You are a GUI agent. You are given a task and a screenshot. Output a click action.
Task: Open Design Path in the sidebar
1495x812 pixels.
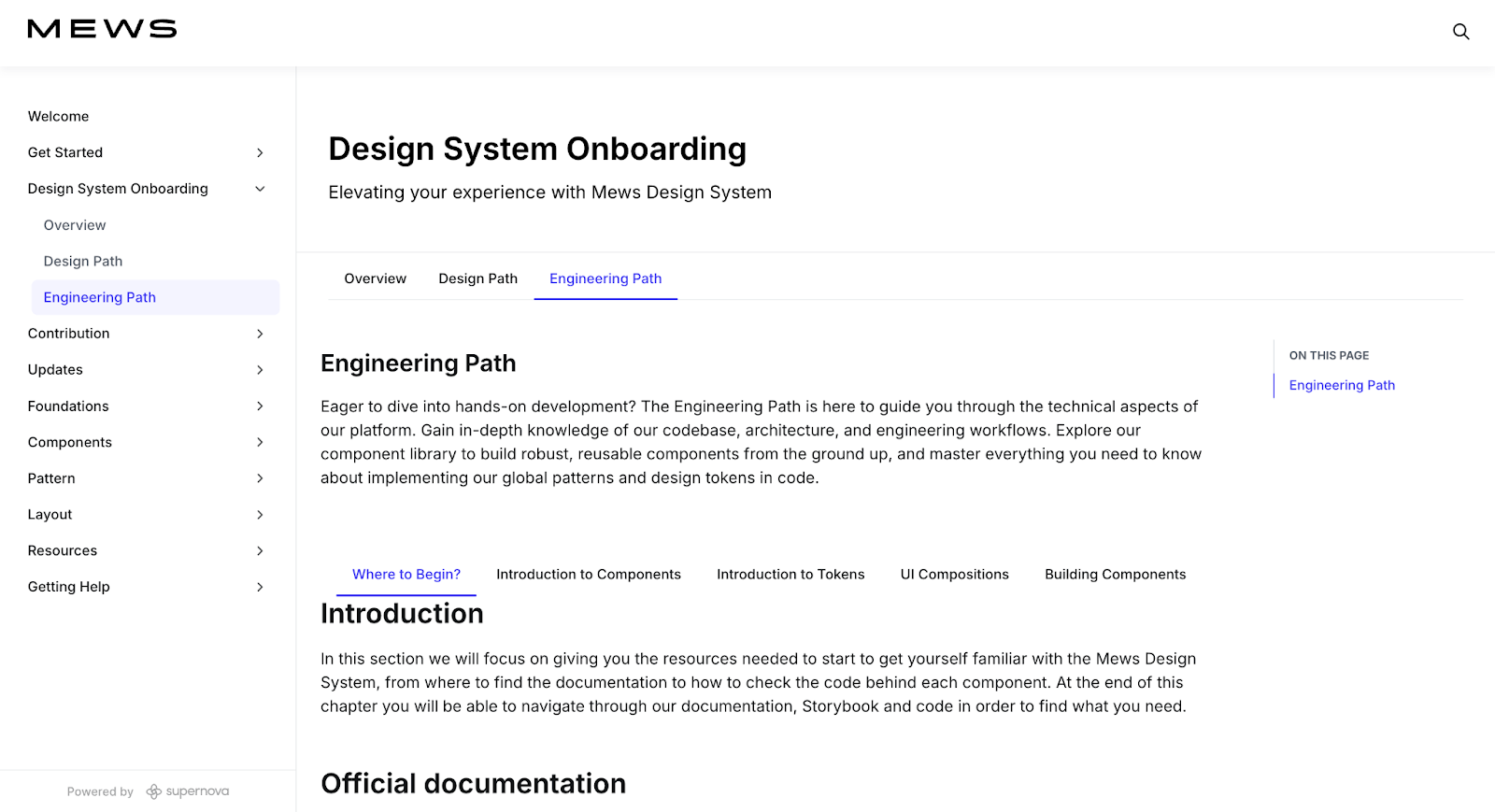pos(83,262)
